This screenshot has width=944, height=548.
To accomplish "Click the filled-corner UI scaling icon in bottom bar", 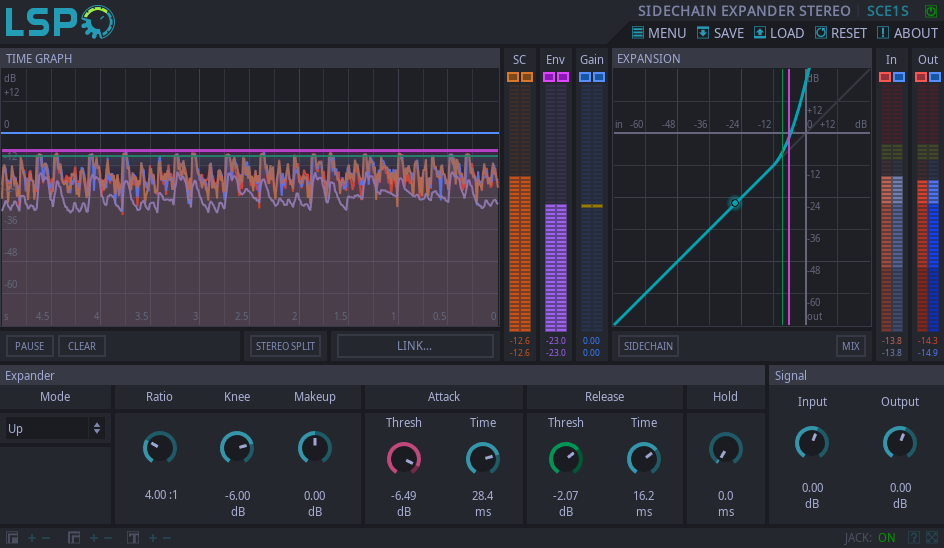I will [12, 538].
